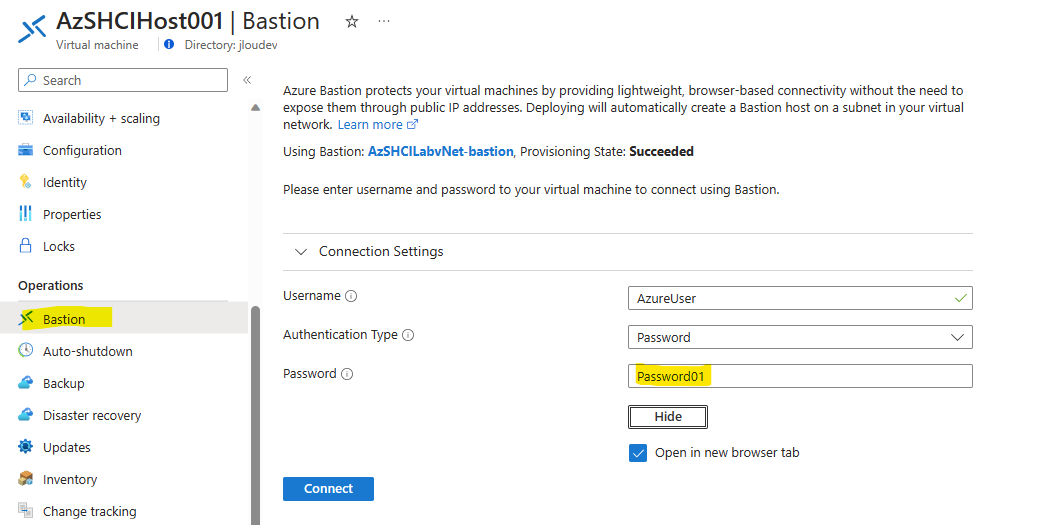This screenshot has width=1043, height=525.
Task: Uncheck Open in new browser tab
Action: point(638,453)
